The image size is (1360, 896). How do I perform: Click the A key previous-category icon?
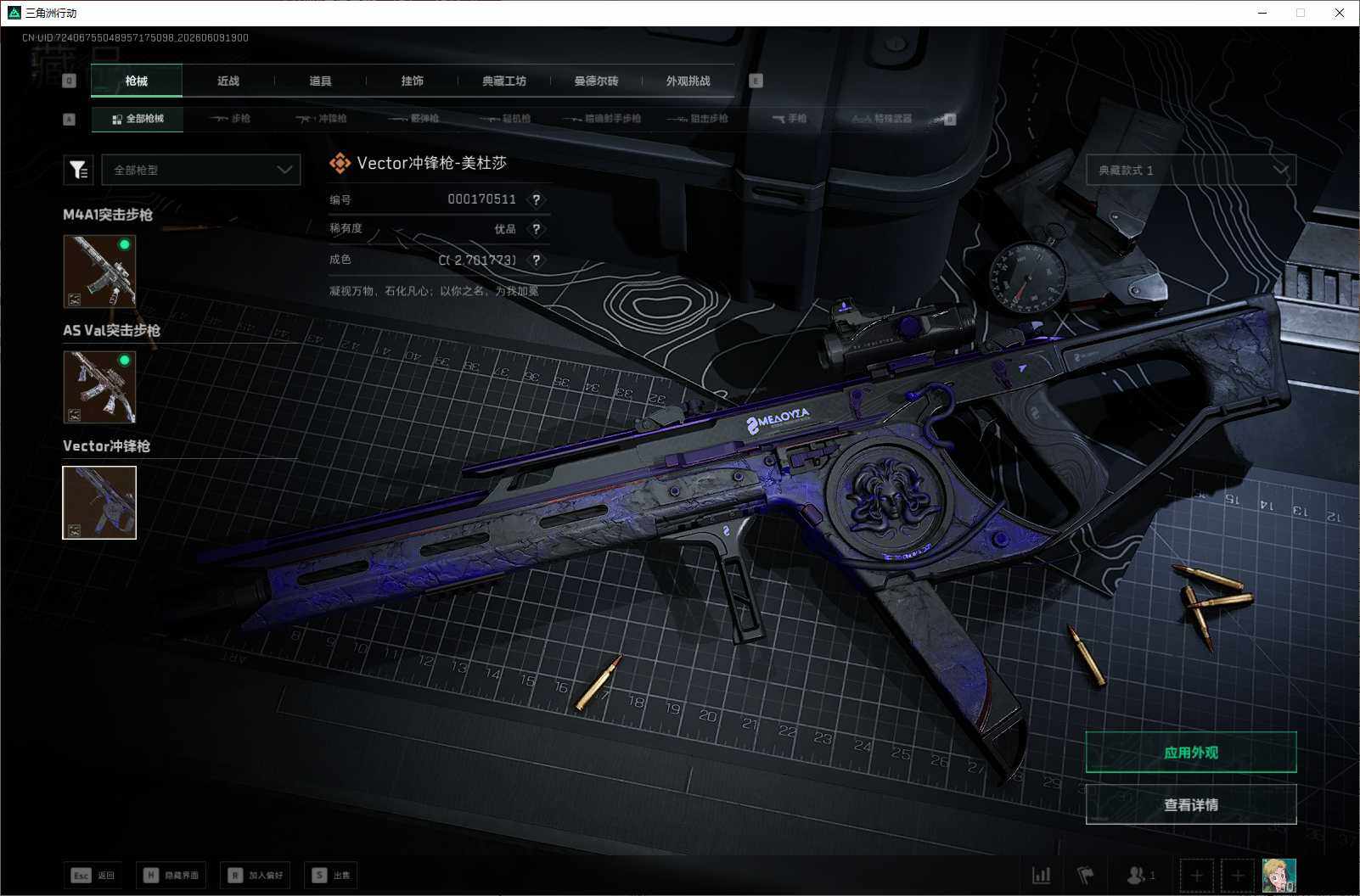(x=70, y=119)
